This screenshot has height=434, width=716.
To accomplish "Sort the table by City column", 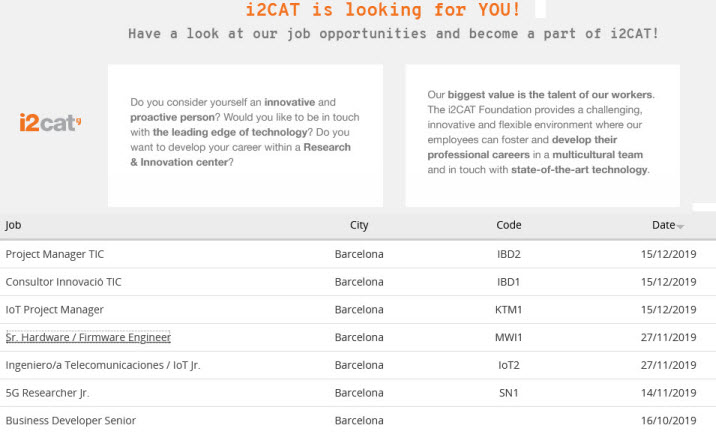I will [x=359, y=225].
